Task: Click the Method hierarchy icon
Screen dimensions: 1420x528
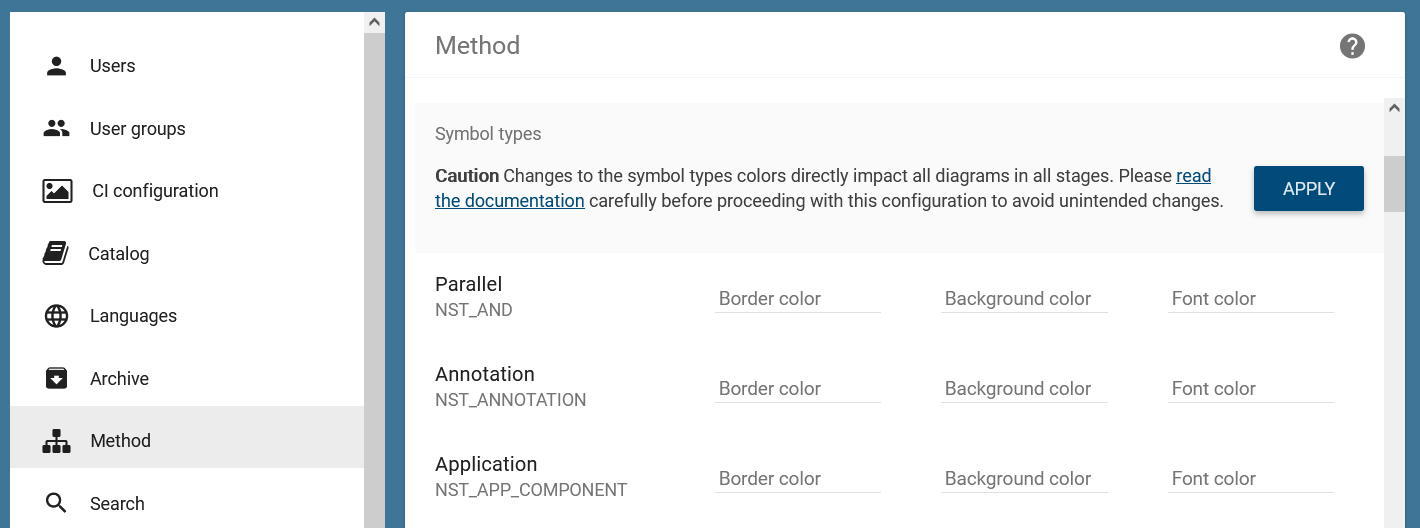Action: (57, 441)
